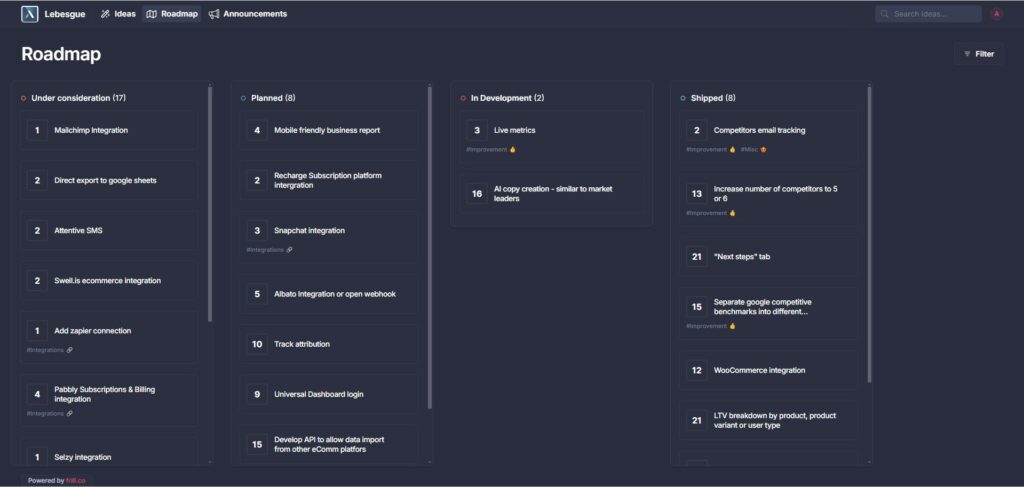Open the WooCommerce integration idea
This screenshot has width=1024, height=487.
point(769,370)
